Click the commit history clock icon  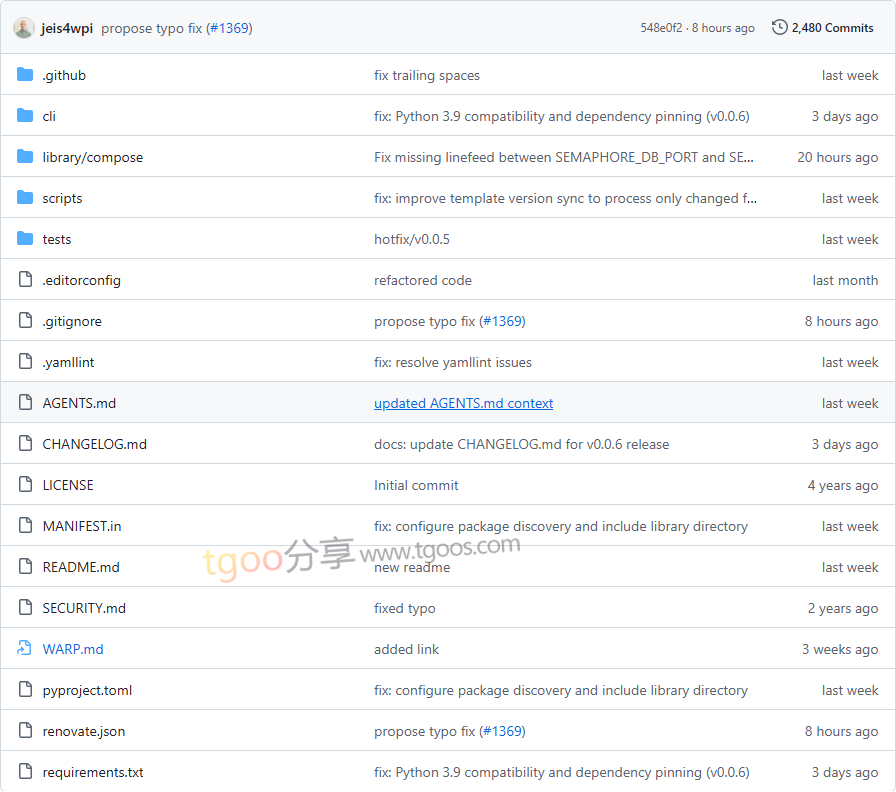(x=780, y=28)
